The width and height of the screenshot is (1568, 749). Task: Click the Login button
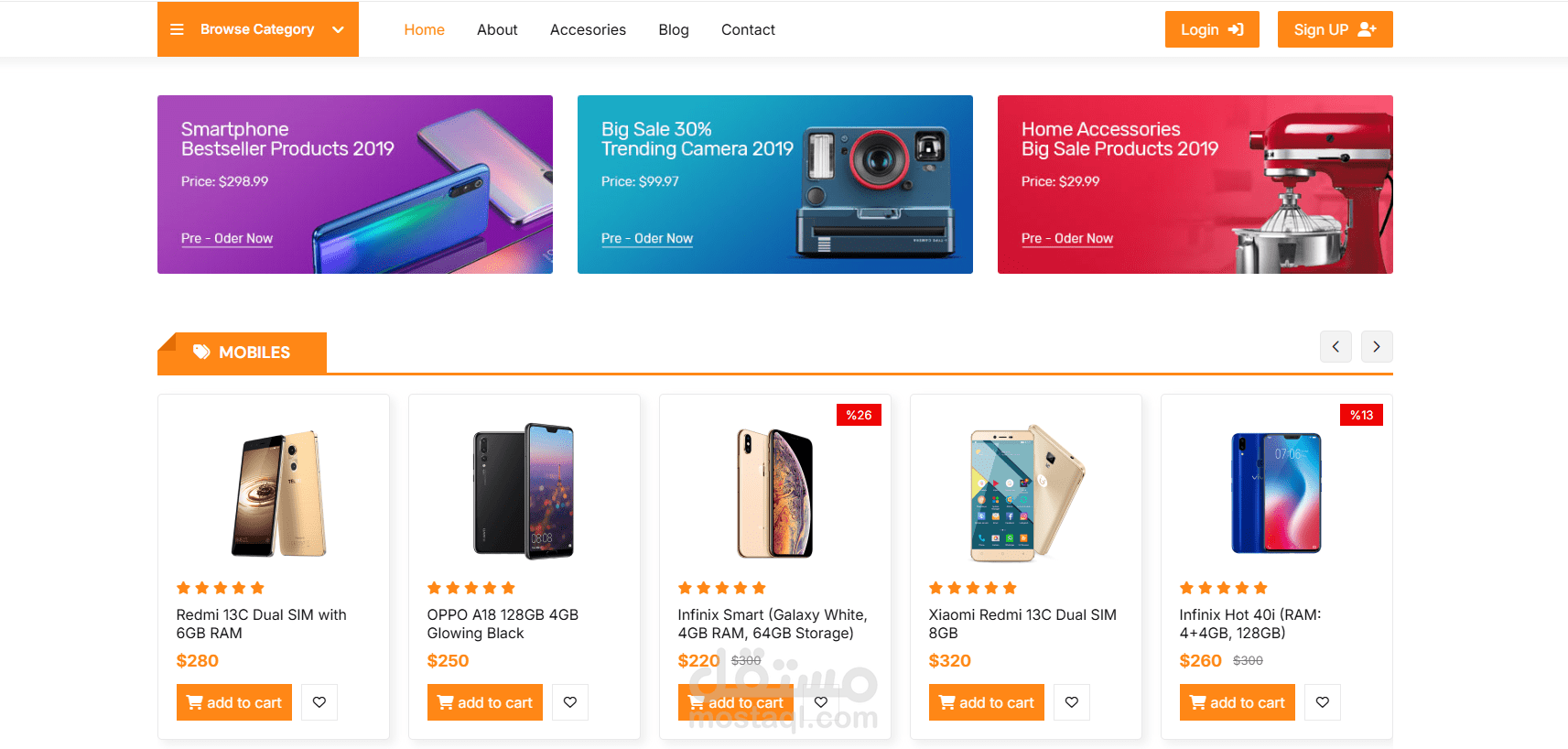[1211, 29]
